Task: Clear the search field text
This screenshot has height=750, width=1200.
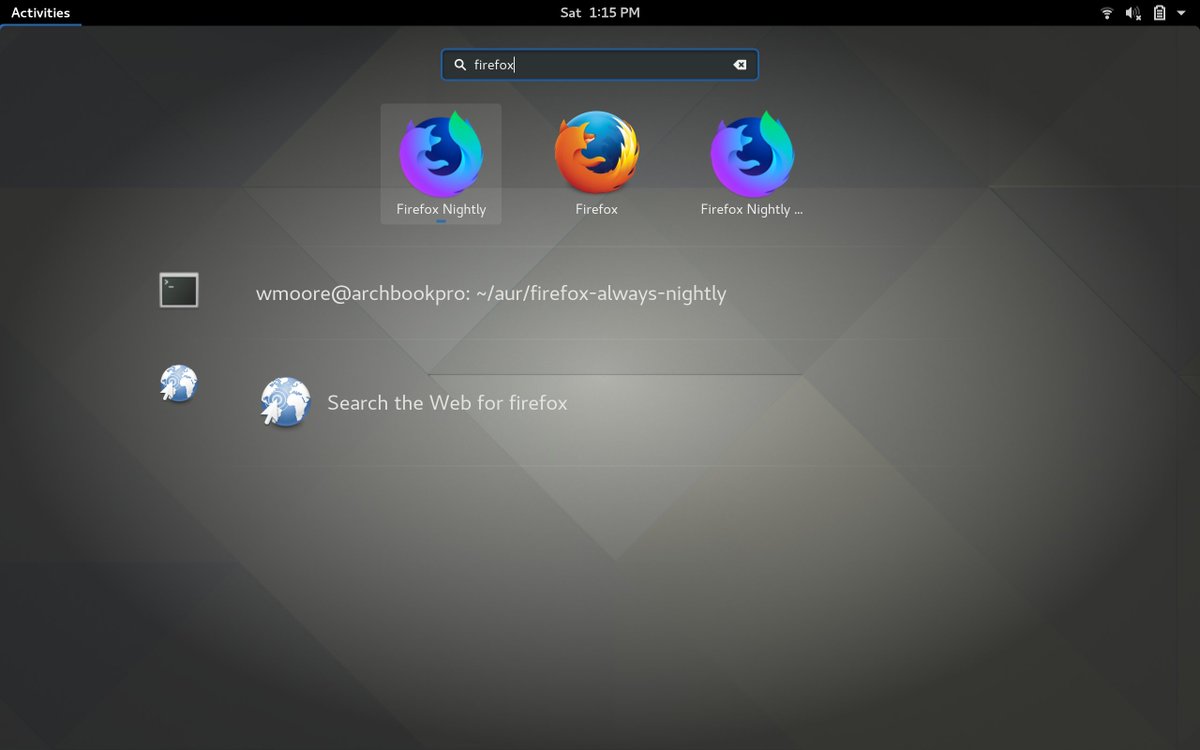Action: pos(740,65)
